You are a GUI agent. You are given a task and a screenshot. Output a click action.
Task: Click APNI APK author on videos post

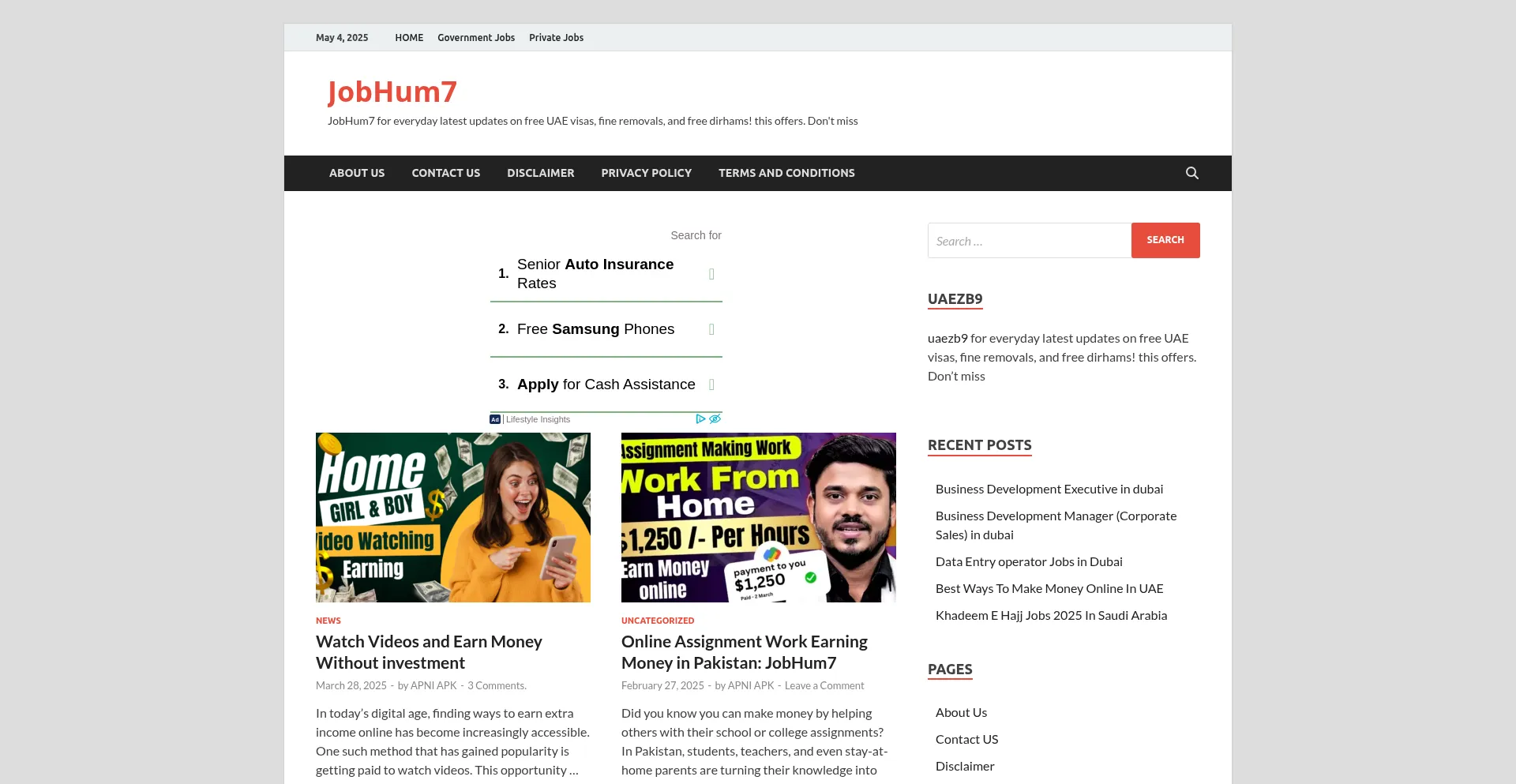[x=433, y=685]
